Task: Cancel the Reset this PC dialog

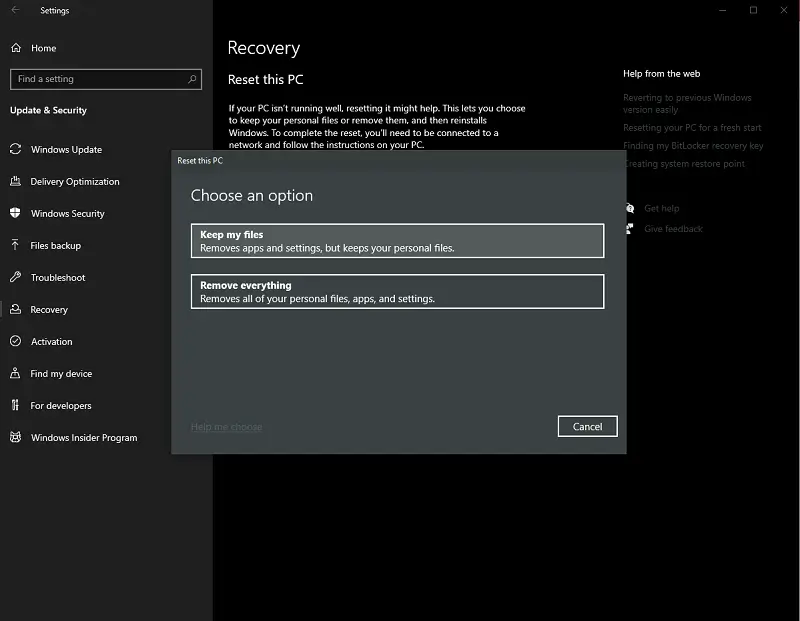Action: pos(587,427)
